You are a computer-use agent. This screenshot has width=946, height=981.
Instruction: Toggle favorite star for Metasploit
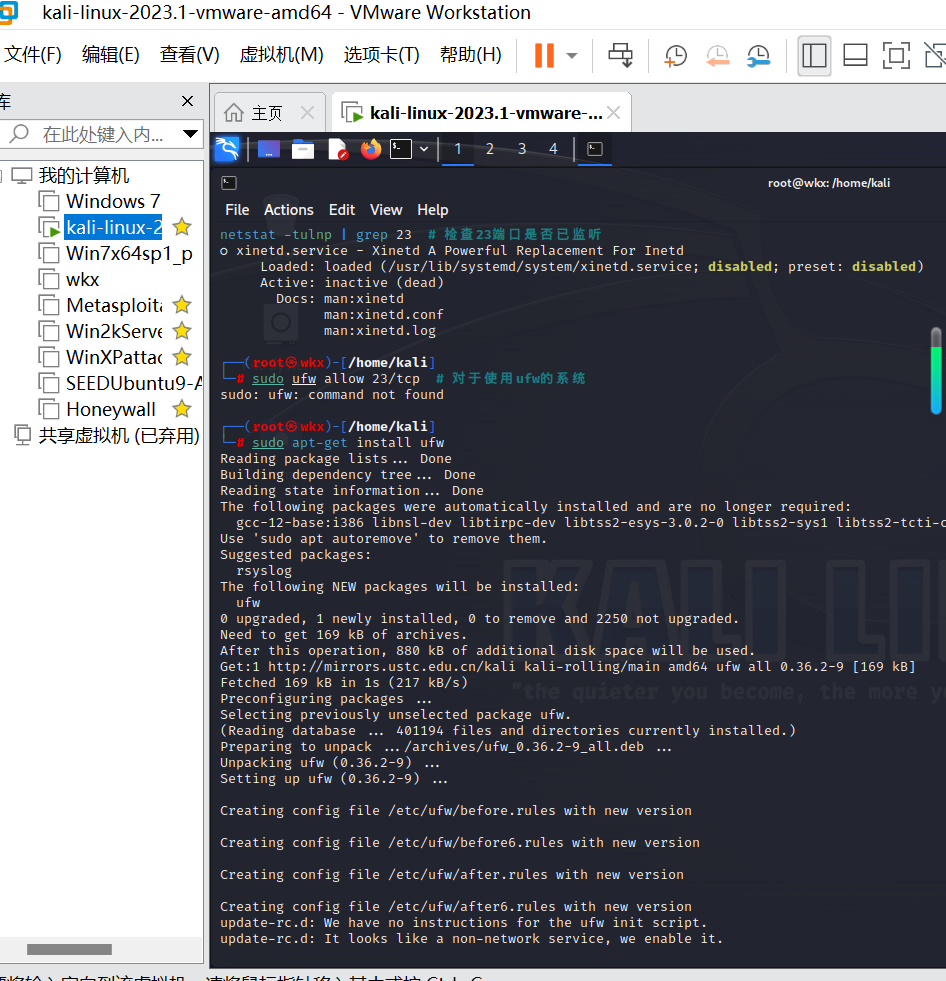tap(182, 305)
